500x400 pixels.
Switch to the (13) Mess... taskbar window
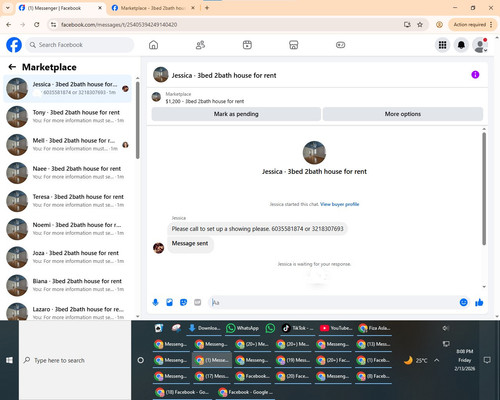(x=373, y=344)
